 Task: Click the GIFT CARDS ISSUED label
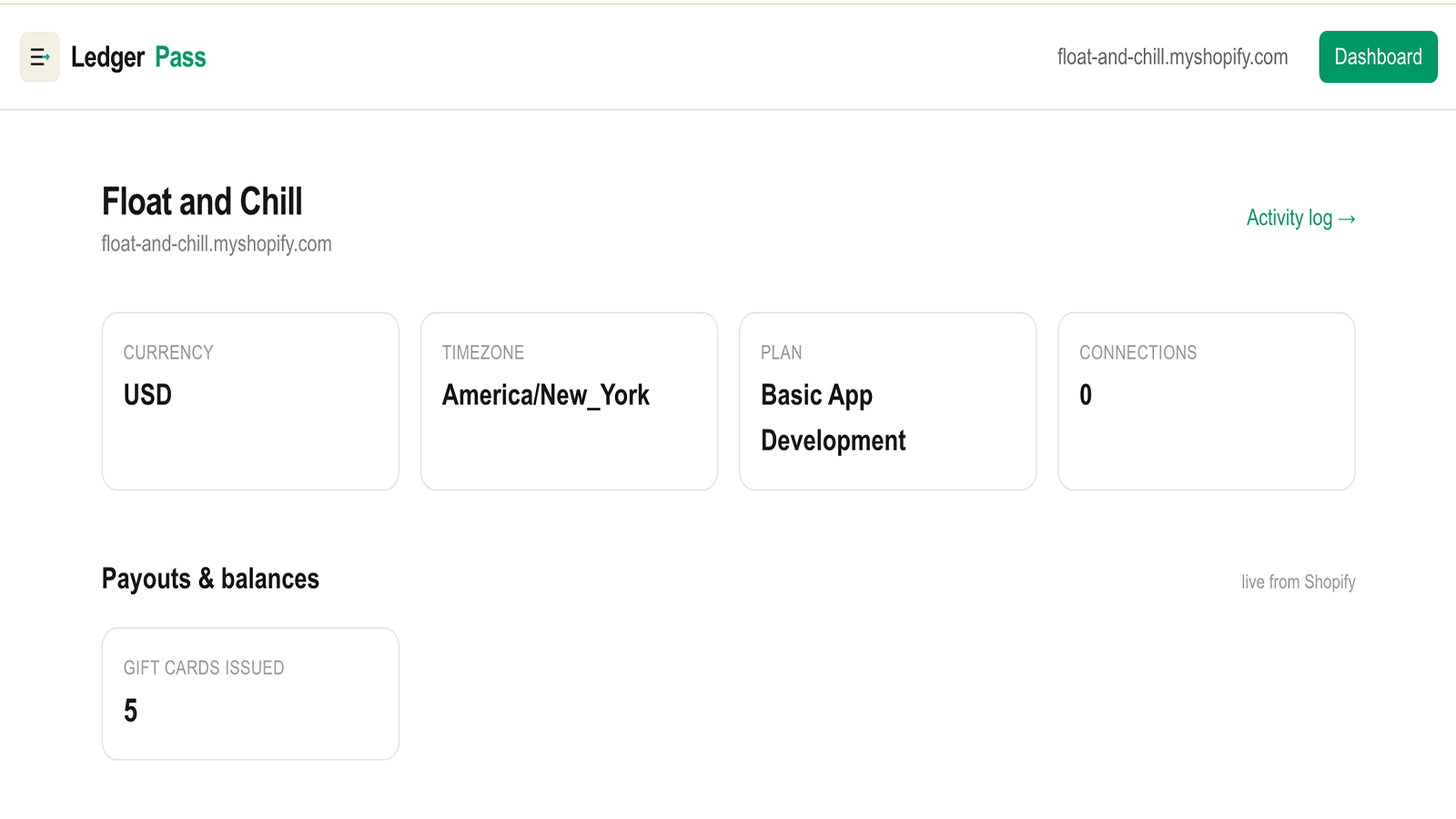(x=204, y=668)
